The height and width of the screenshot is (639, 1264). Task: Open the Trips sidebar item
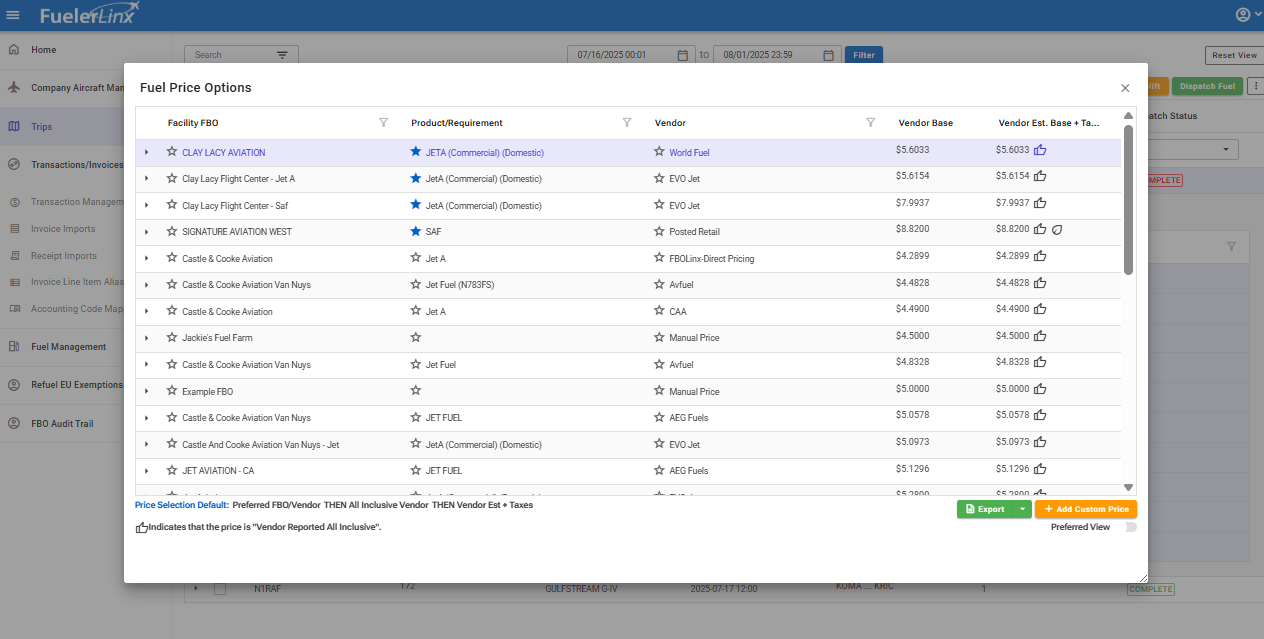(x=42, y=127)
